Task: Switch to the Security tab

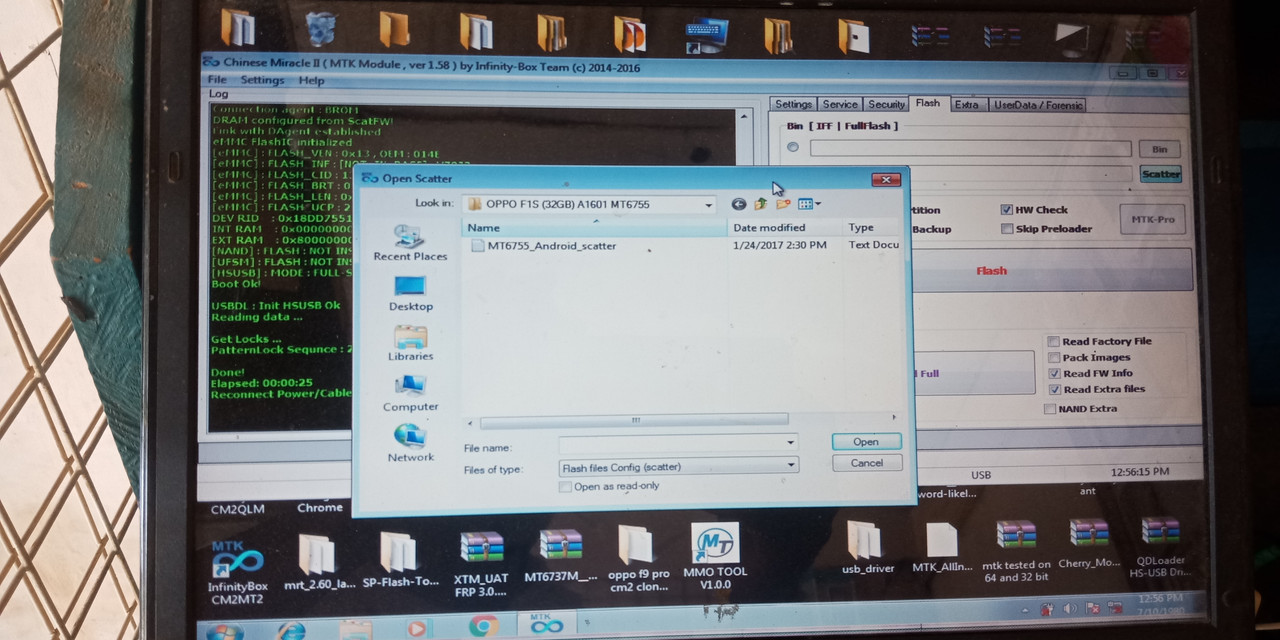Action: (886, 104)
